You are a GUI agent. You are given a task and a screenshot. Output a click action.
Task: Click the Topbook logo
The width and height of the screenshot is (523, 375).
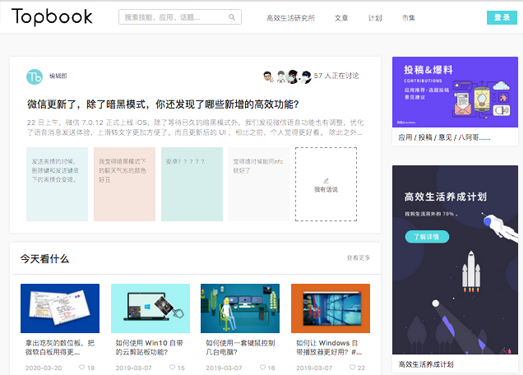point(52,17)
